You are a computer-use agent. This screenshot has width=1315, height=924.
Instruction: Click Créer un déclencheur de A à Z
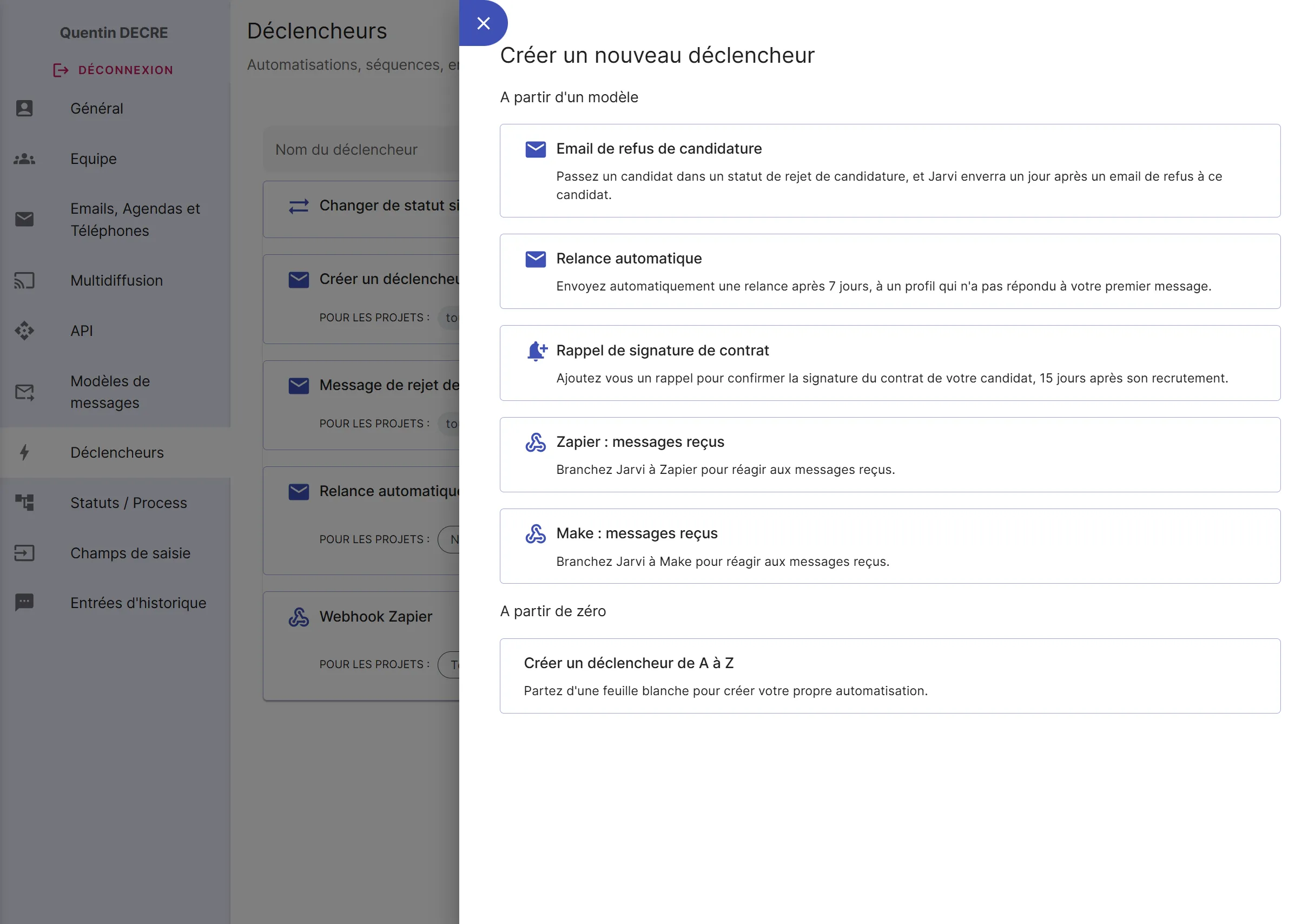point(888,676)
